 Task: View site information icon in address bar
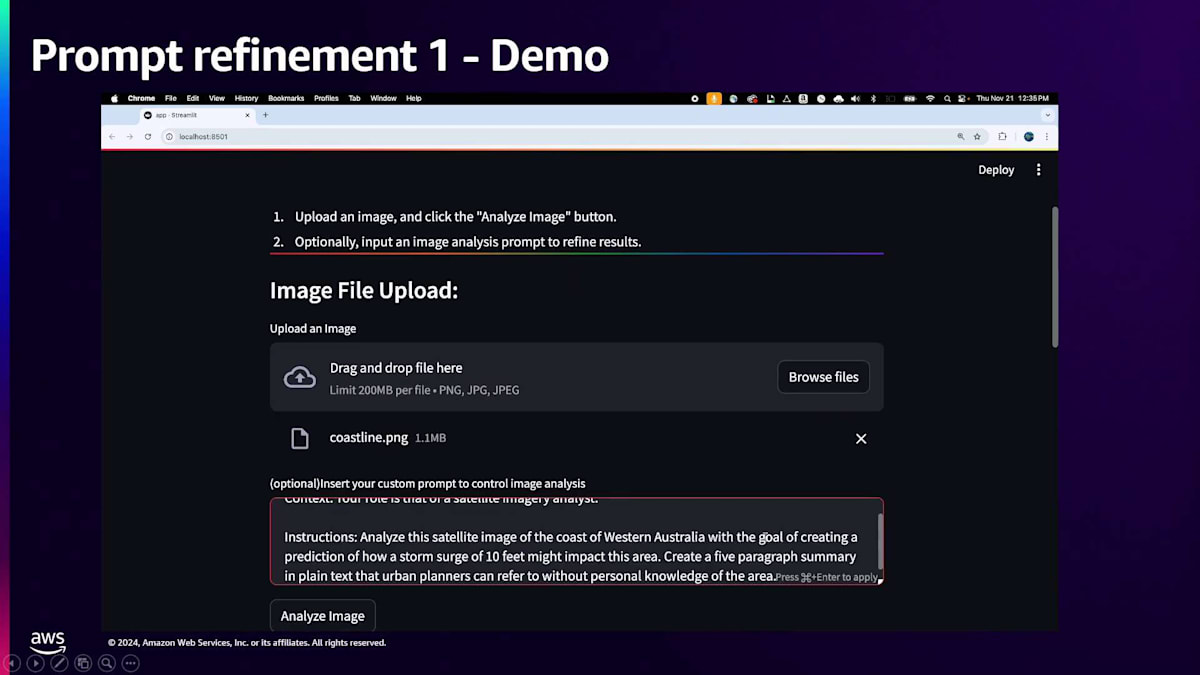click(170, 136)
